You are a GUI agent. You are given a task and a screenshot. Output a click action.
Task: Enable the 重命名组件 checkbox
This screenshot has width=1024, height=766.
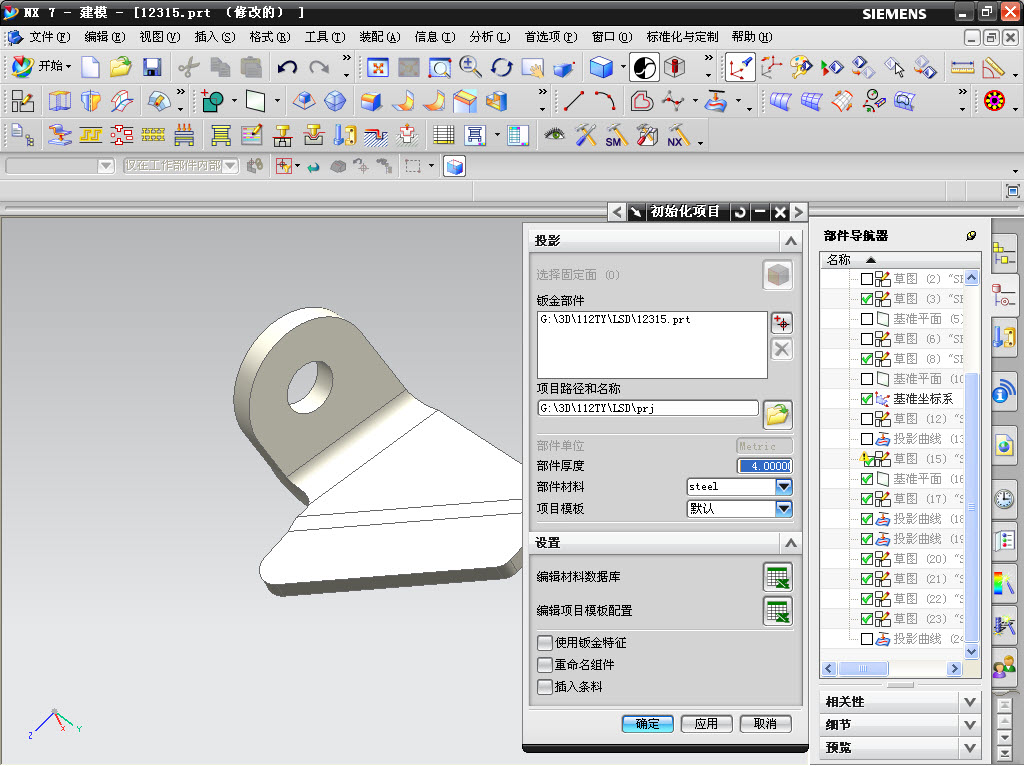coord(545,665)
